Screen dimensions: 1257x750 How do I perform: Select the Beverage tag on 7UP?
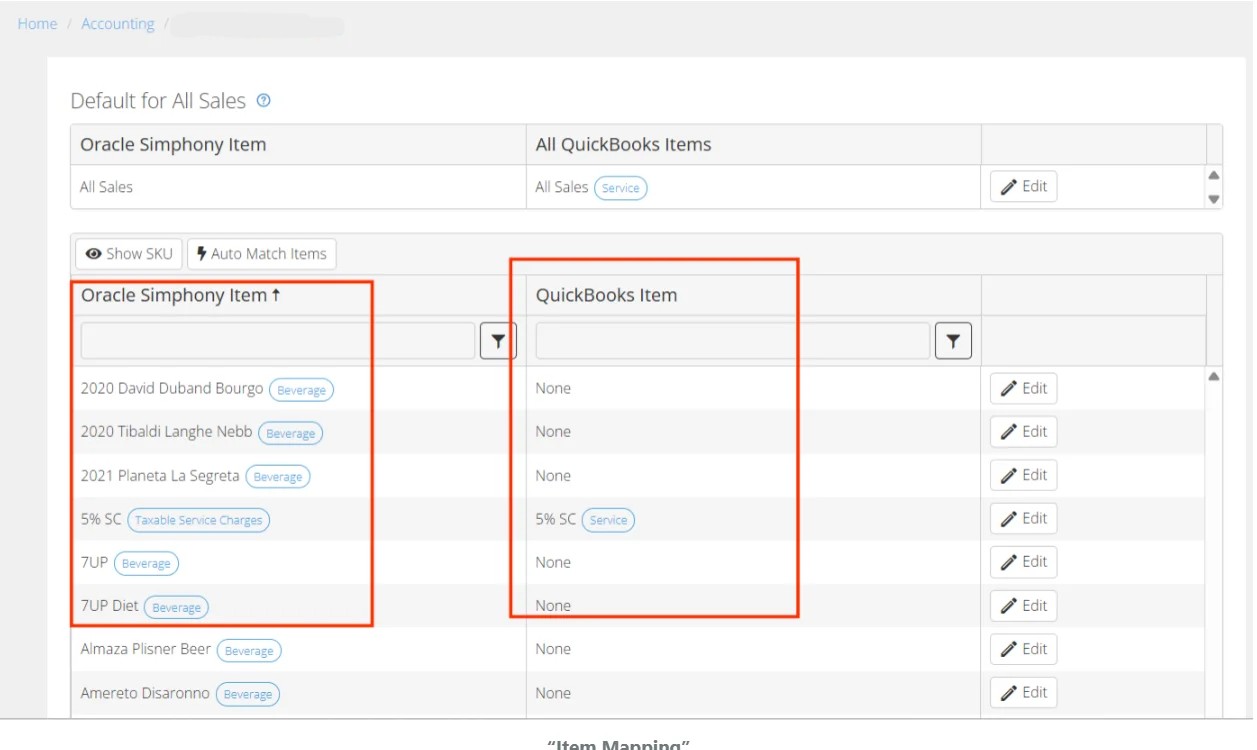click(x=146, y=563)
